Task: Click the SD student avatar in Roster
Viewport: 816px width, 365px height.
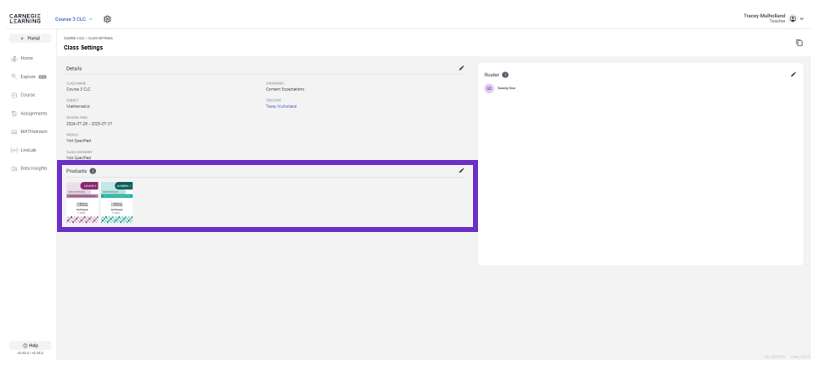Action: (x=489, y=89)
